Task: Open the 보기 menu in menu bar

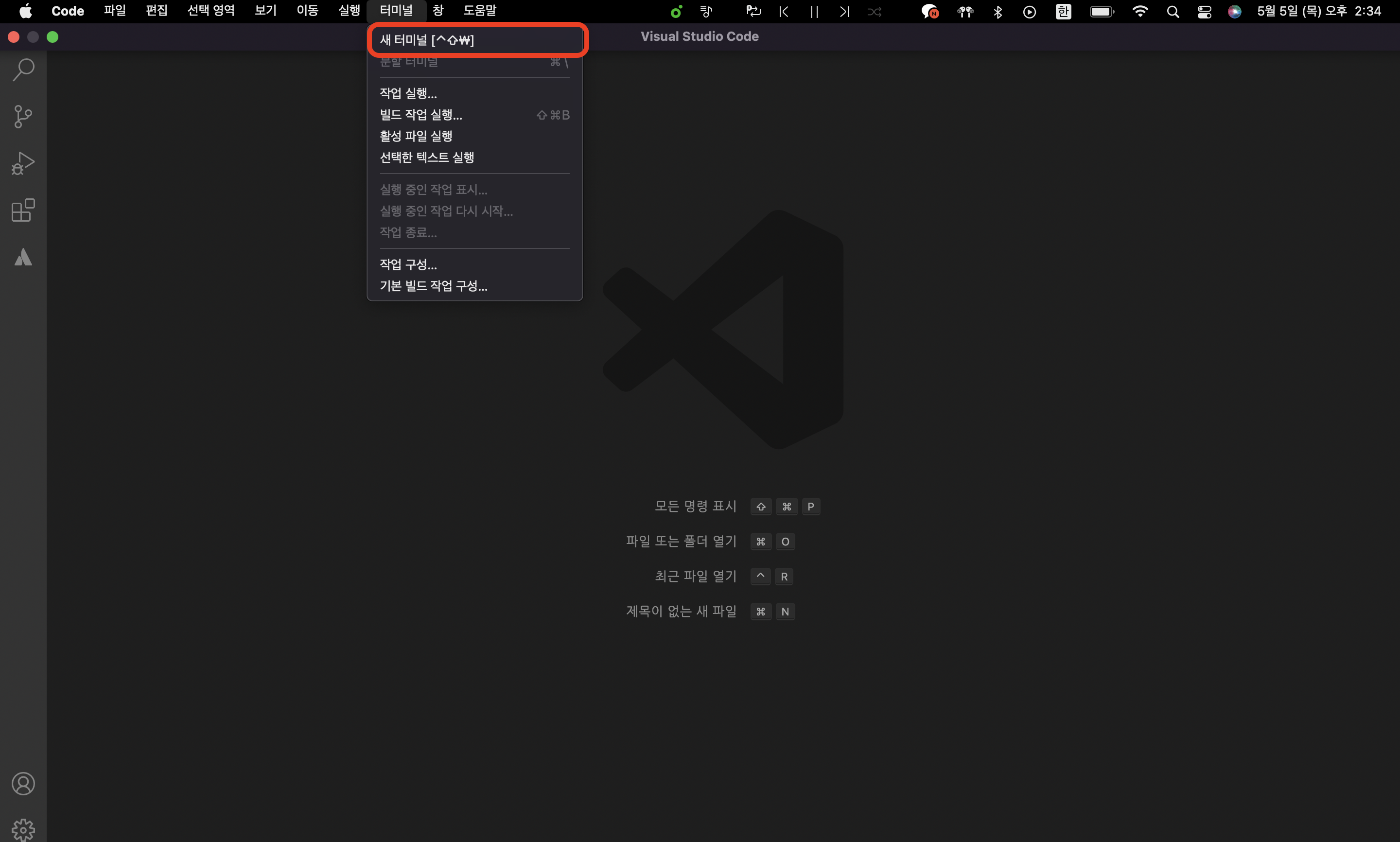Action: 265,11
